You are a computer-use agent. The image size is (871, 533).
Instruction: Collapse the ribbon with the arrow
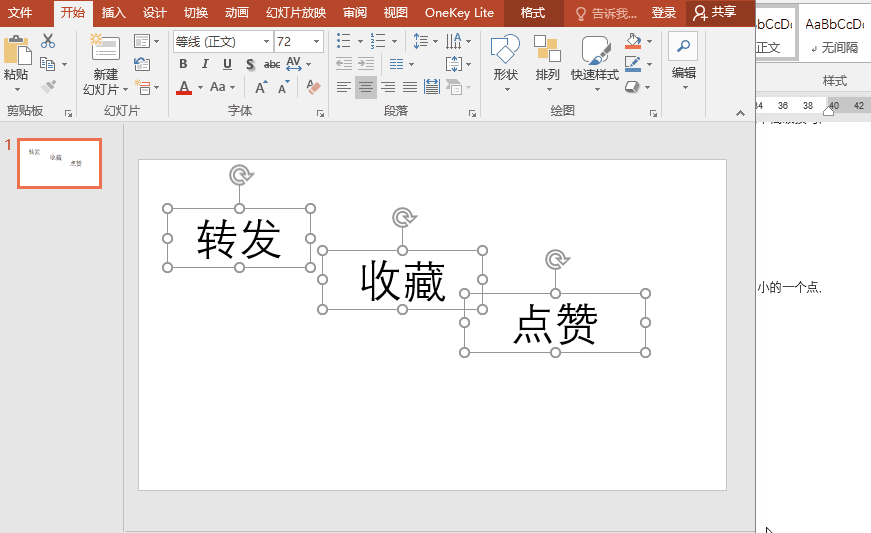[740, 113]
